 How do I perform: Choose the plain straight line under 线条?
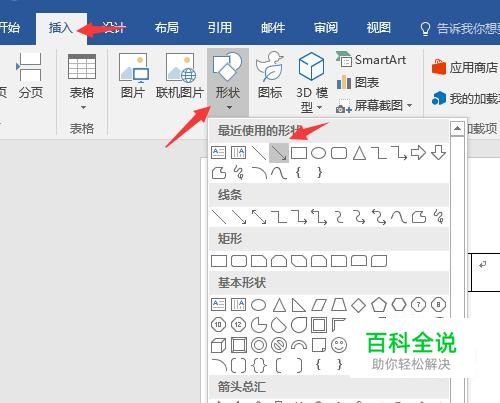tap(219, 217)
